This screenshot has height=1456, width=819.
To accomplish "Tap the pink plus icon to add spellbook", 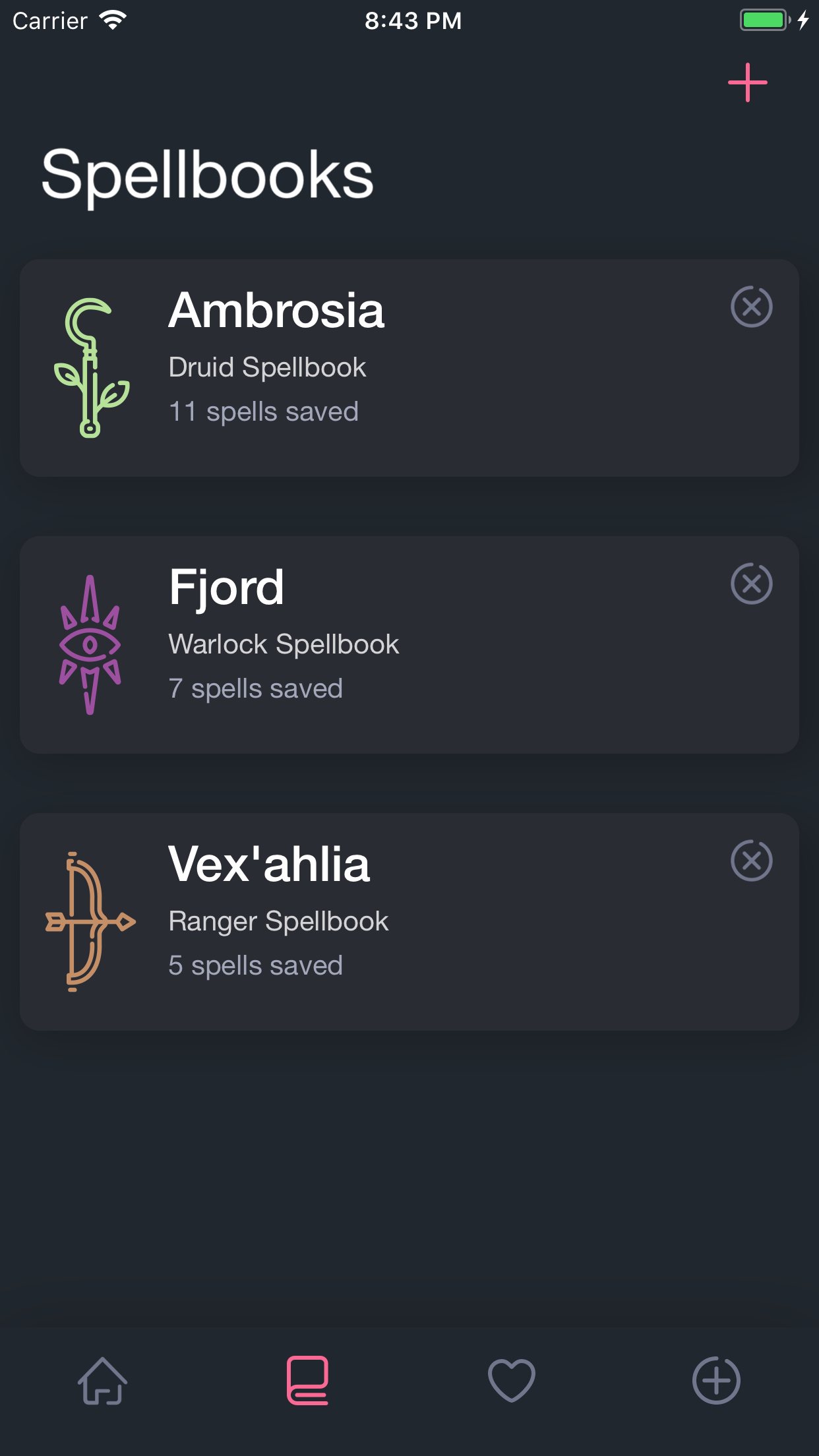I will pyautogui.click(x=747, y=83).
